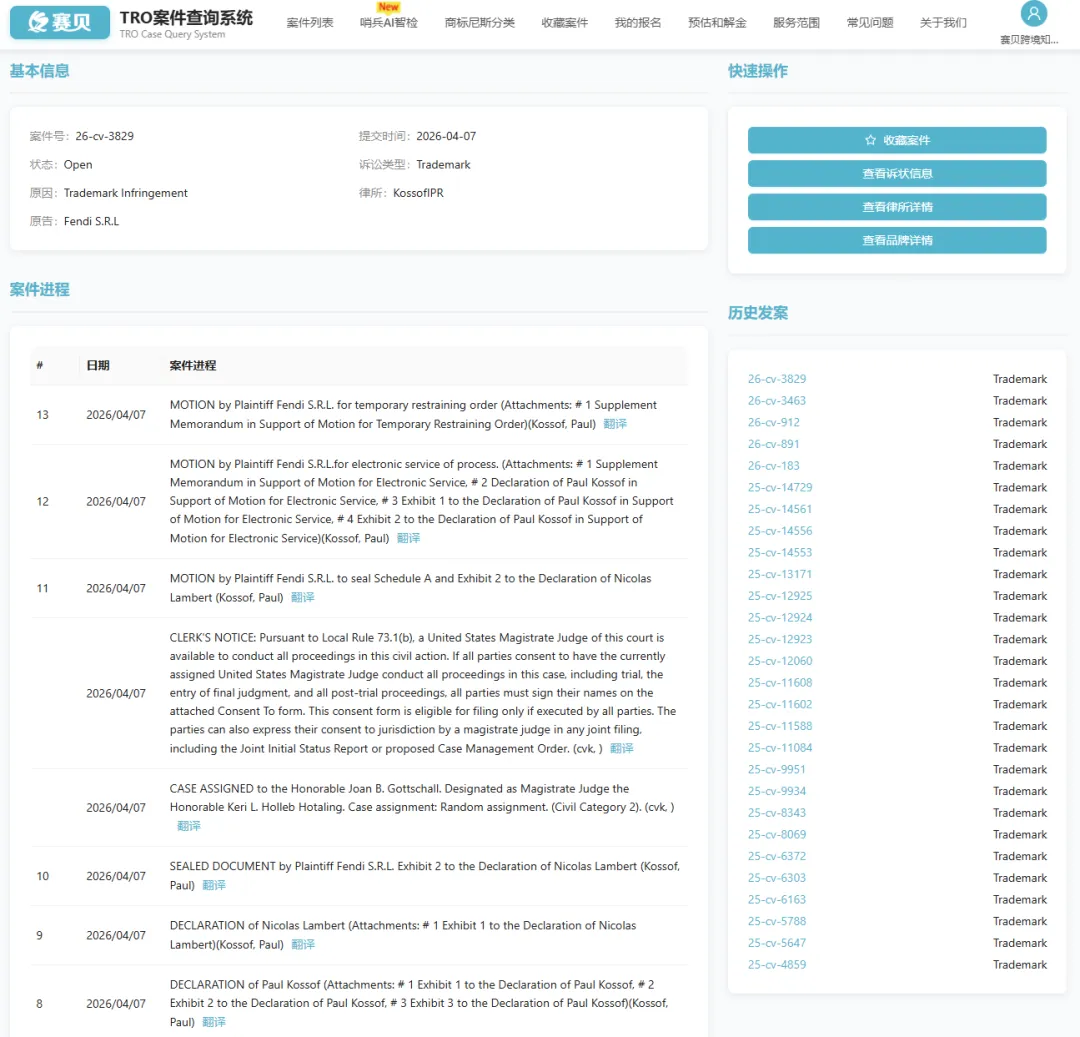Click 翻译 for entry 9 Lambert declaration
This screenshot has width=1080, height=1037.
tap(303, 945)
